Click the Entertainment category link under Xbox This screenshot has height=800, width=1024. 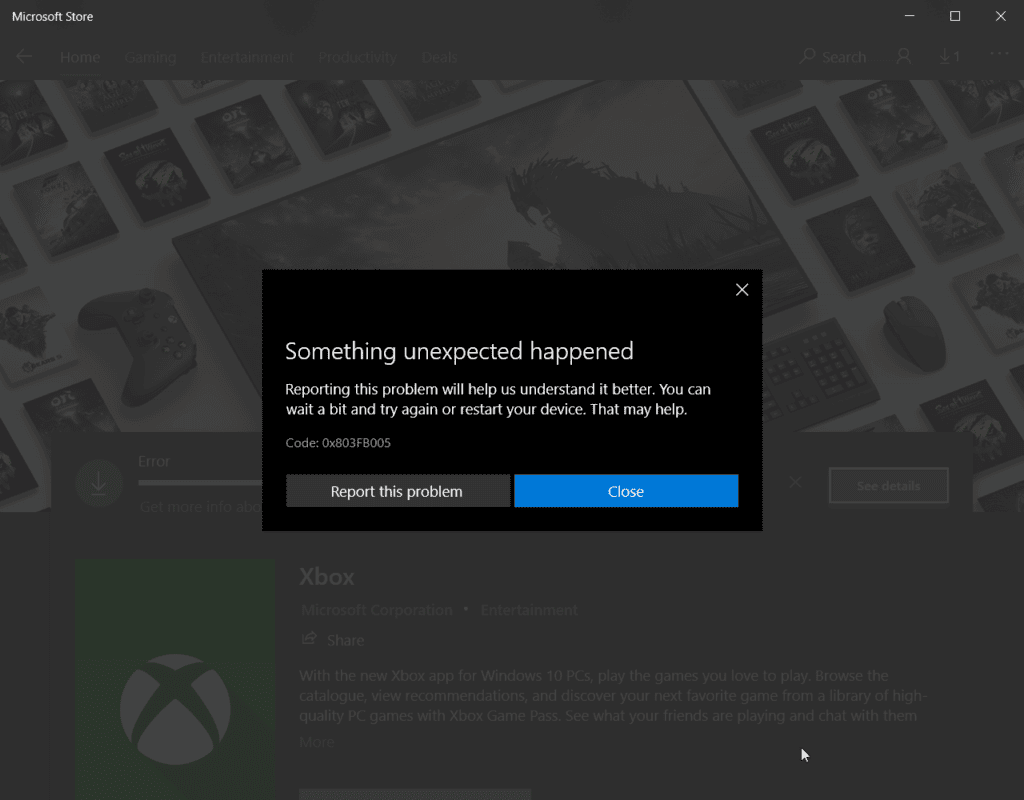click(529, 610)
